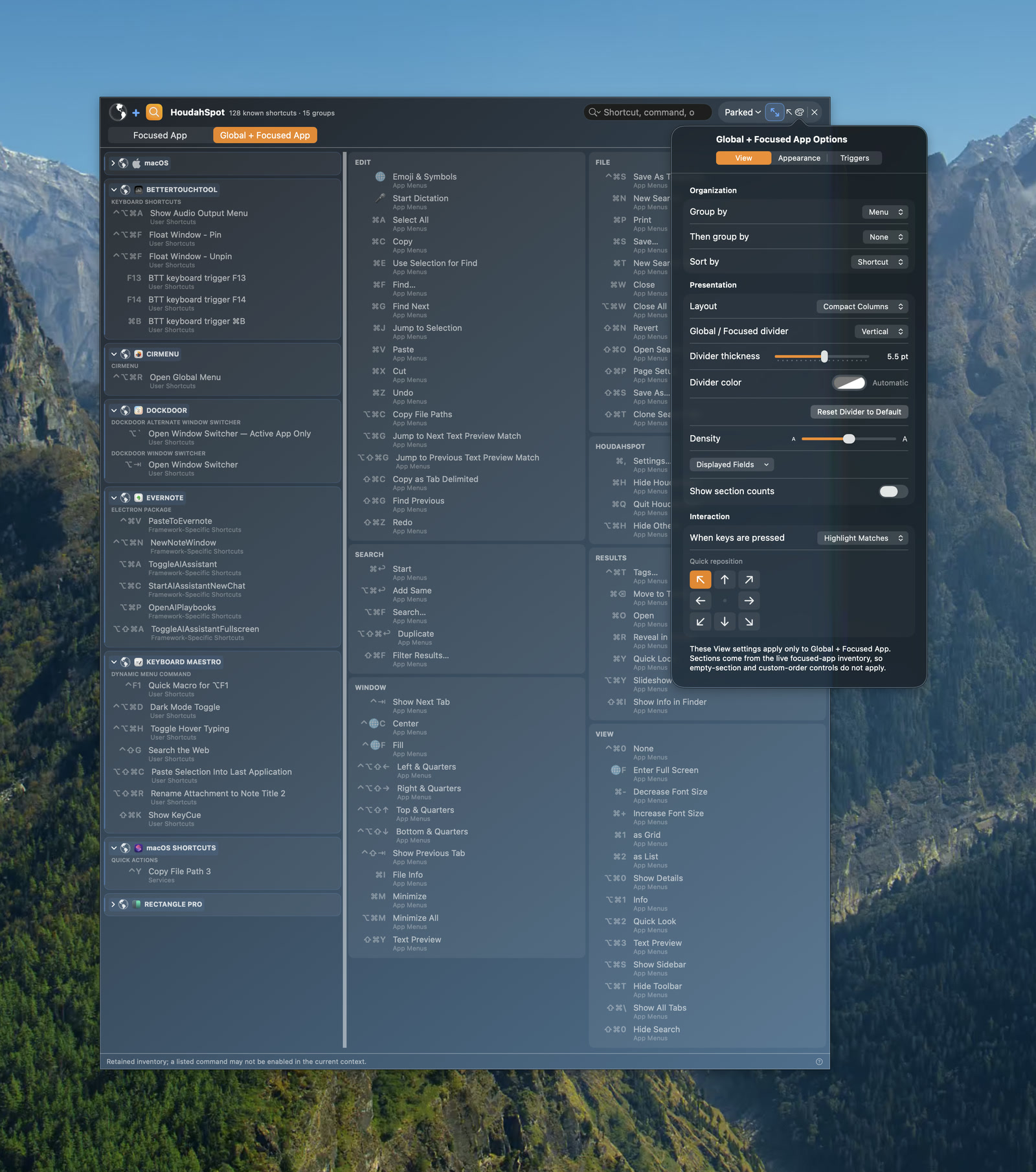Toggle Show section counts switch
Viewport: 1036px width, 1172px height.
[x=893, y=491]
